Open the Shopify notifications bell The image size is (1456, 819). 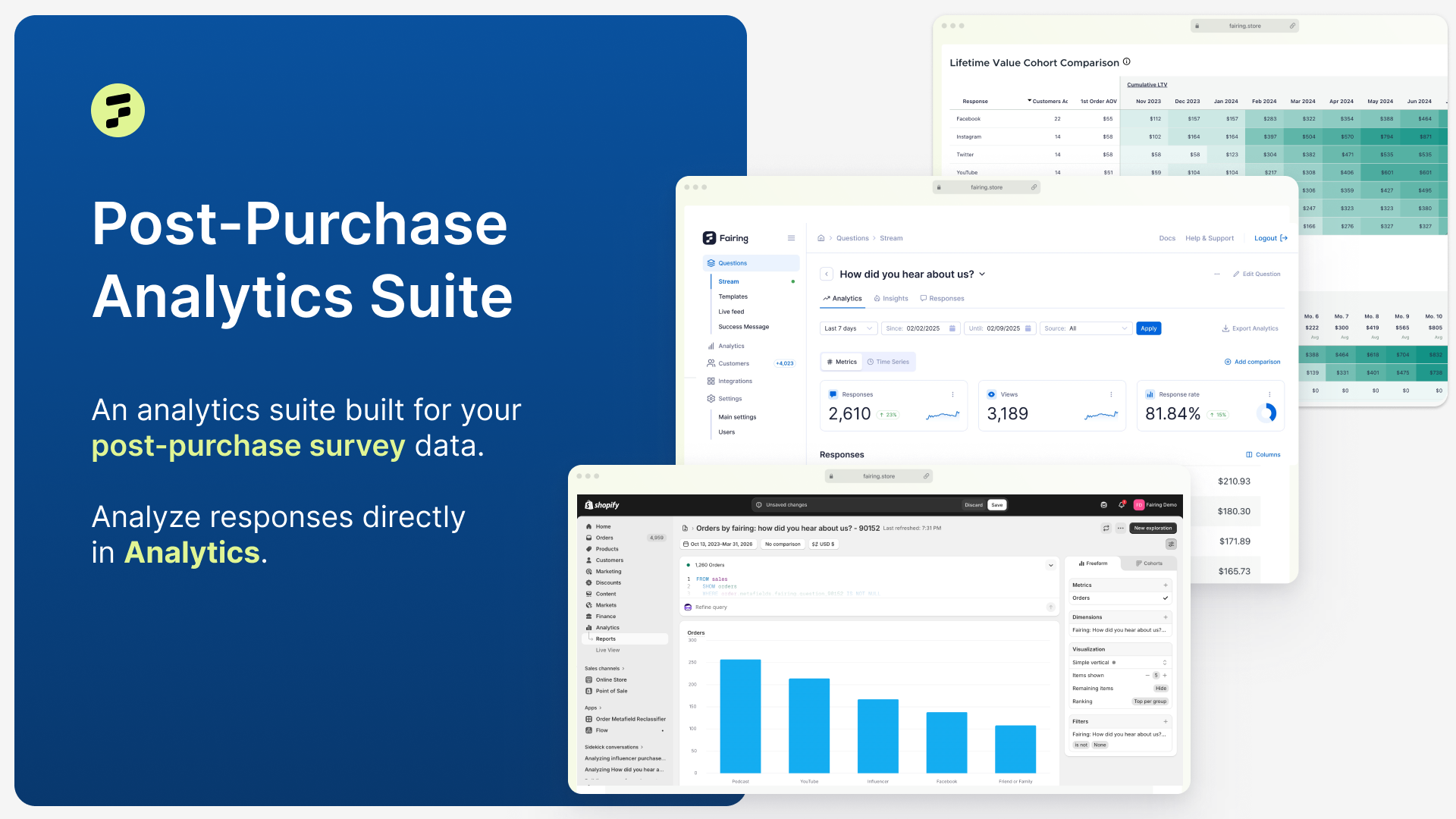(x=1122, y=504)
